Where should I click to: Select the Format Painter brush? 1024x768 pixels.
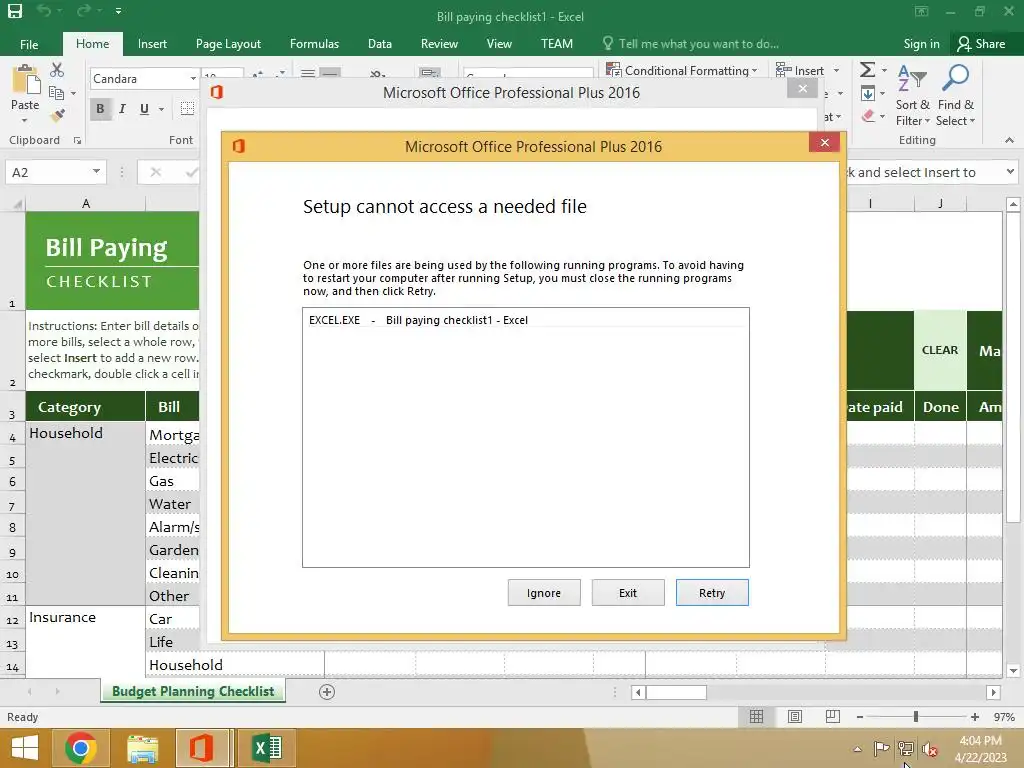[x=57, y=116]
